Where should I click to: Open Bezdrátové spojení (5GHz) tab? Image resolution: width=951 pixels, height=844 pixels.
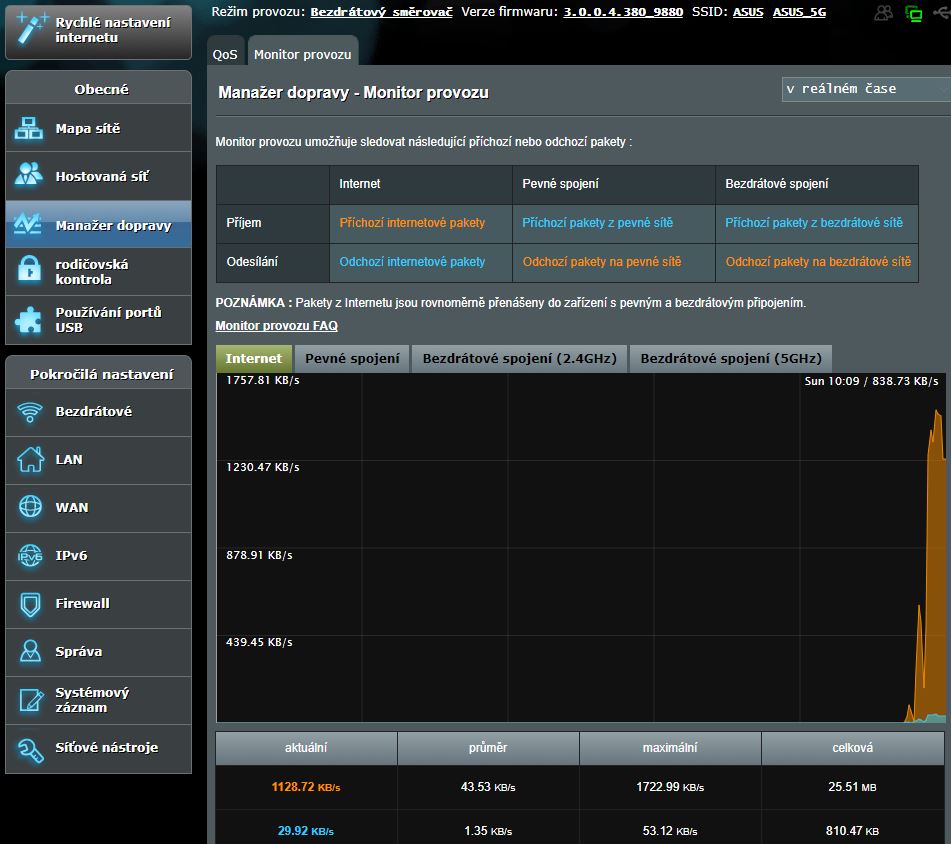pyautogui.click(x=731, y=358)
